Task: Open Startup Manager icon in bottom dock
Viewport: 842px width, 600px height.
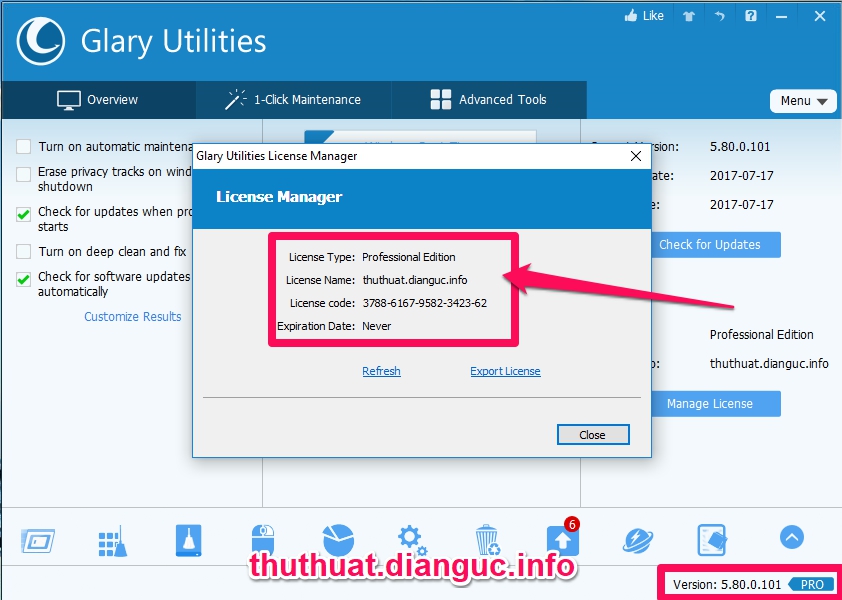Action: (x=38, y=541)
